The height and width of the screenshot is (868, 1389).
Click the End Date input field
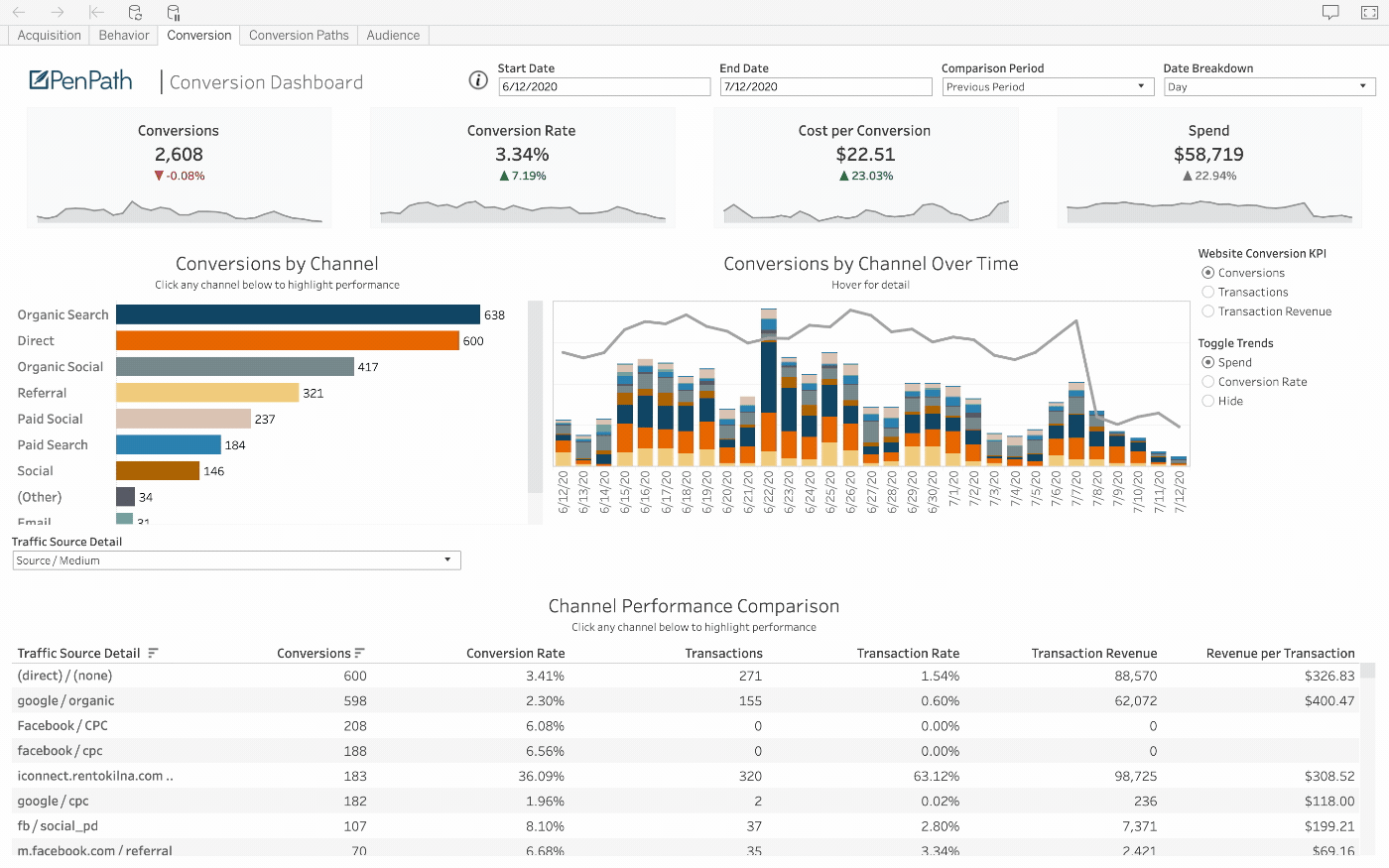point(825,87)
